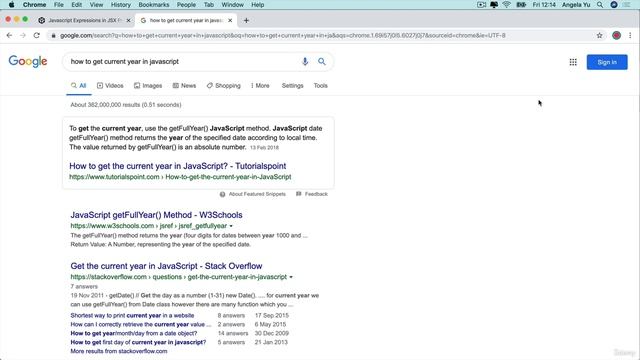
Task: Click Angela Yu user name in menu bar
Action: pyautogui.click(x=576, y=5)
